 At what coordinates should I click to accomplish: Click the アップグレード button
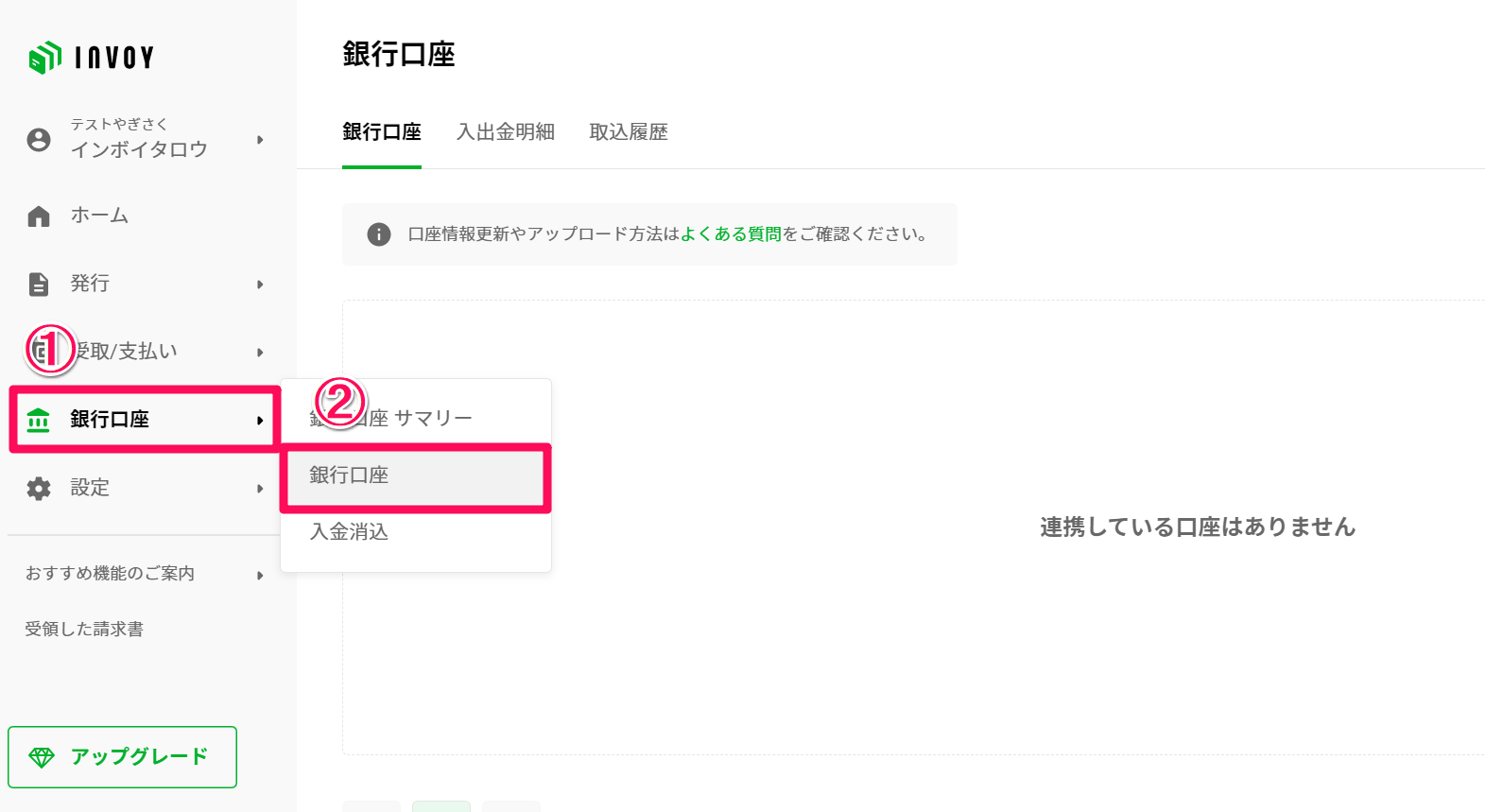click(x=122, y=757)
